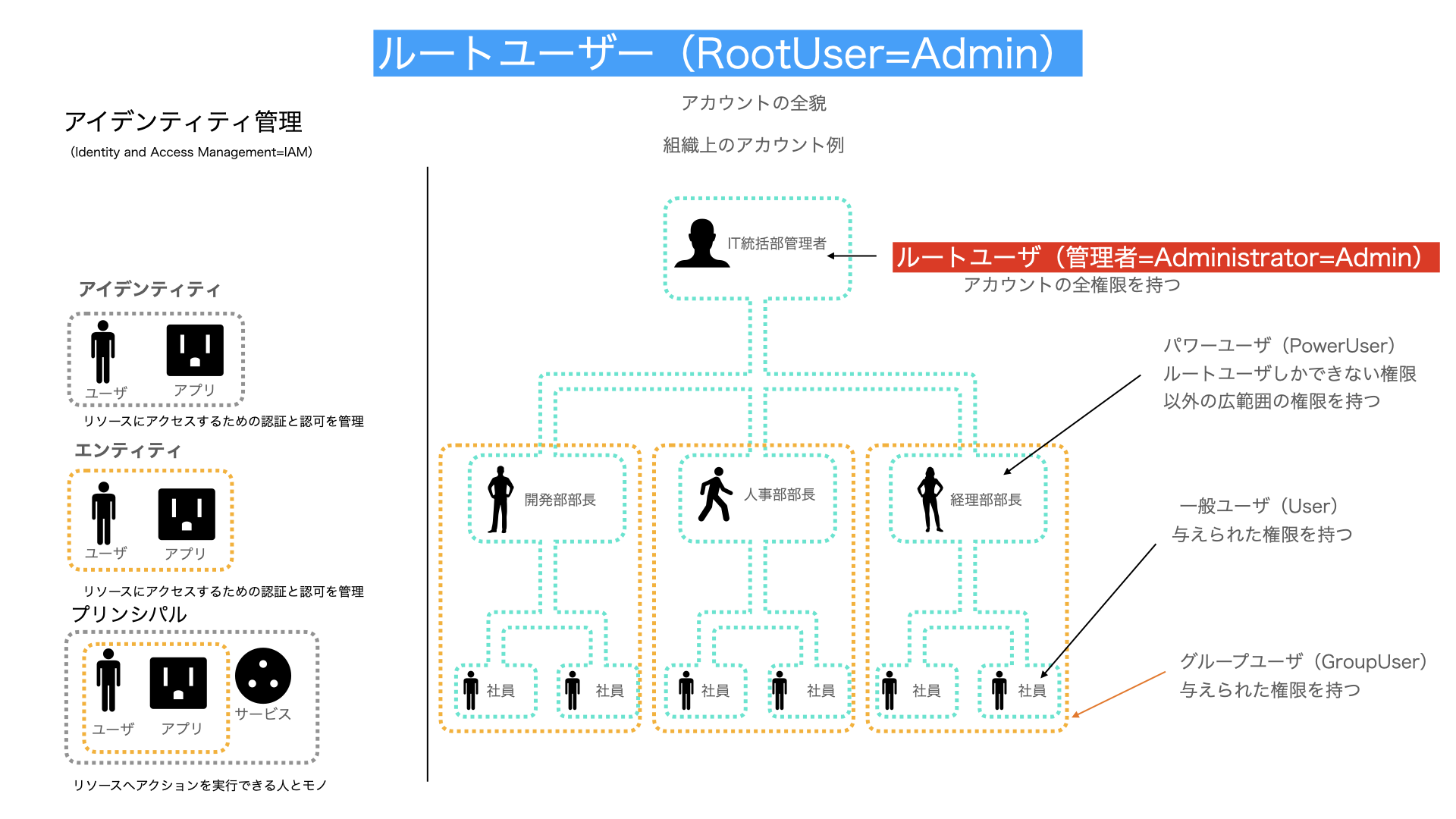Click the text アカウントの全貌
The width and height of the screenshot is (1456, 819).
pos(754,103)
